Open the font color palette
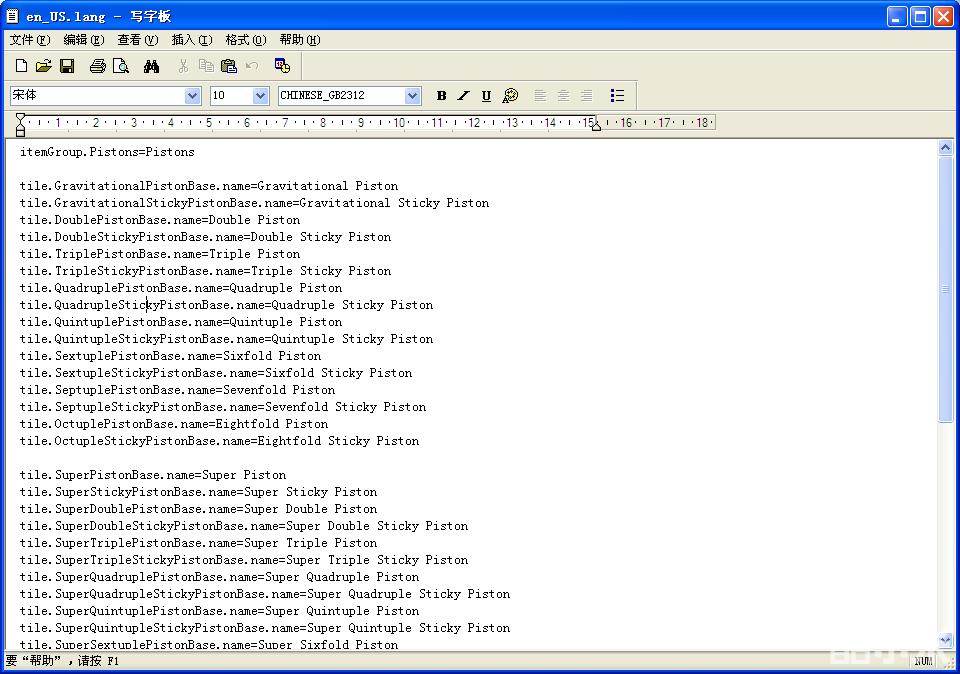 [x=510, y=96]
